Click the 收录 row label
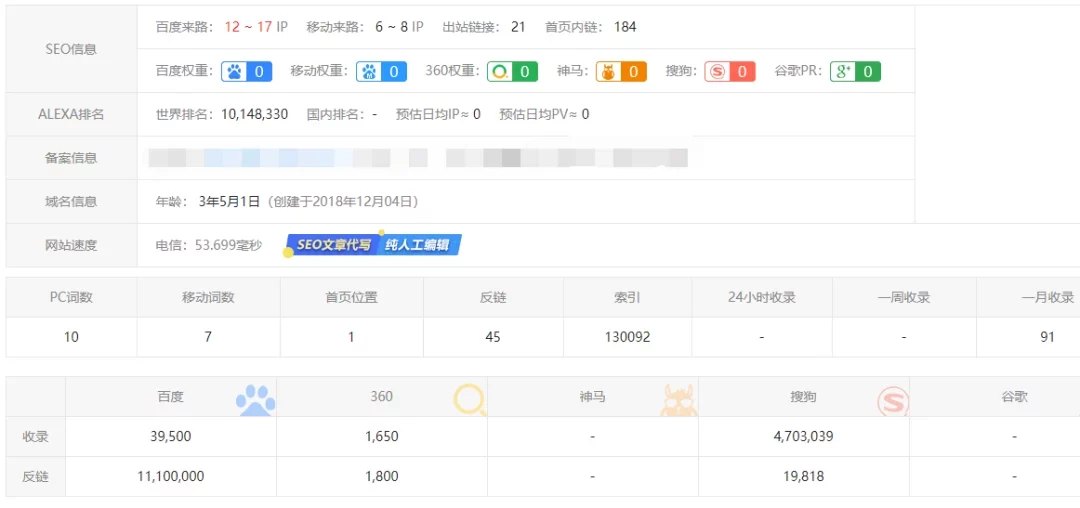1080x508 pixels. coord(35,436)
